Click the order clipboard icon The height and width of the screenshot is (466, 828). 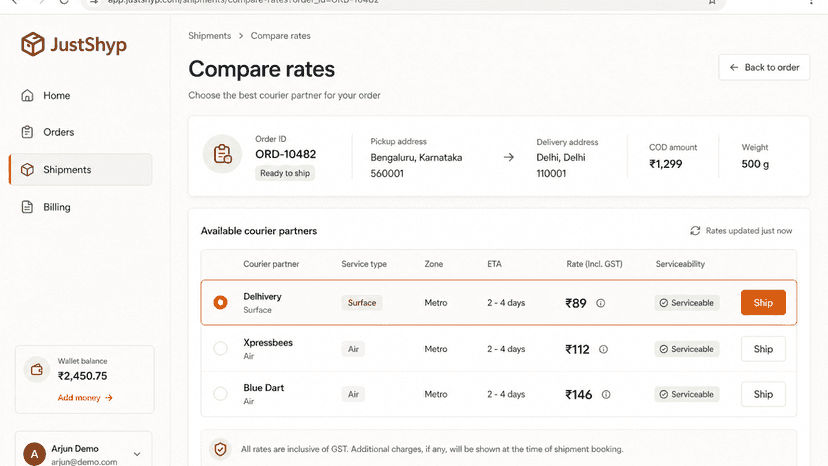click(222, 154)
